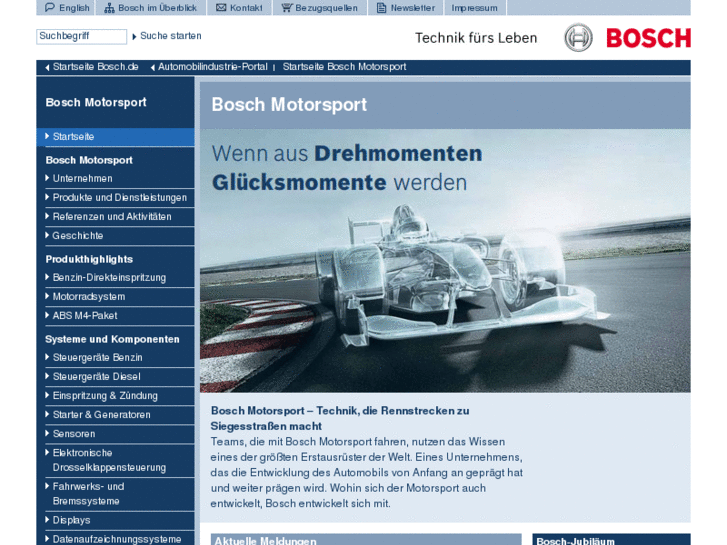Click the back arrow before Automobilindustrie-Portal
Screen dimensions: 727x545
153,67
